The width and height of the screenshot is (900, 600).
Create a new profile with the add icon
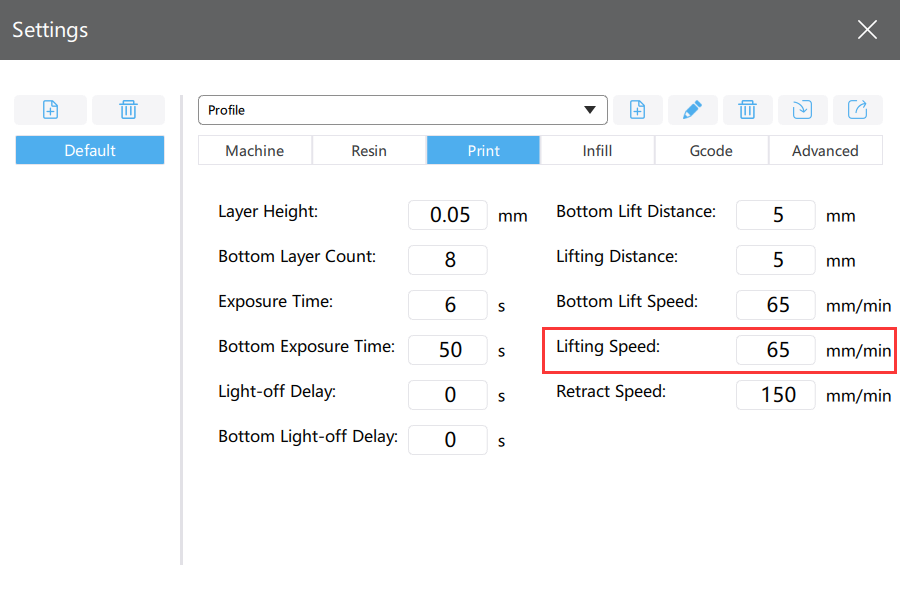[x=637, y=110]
